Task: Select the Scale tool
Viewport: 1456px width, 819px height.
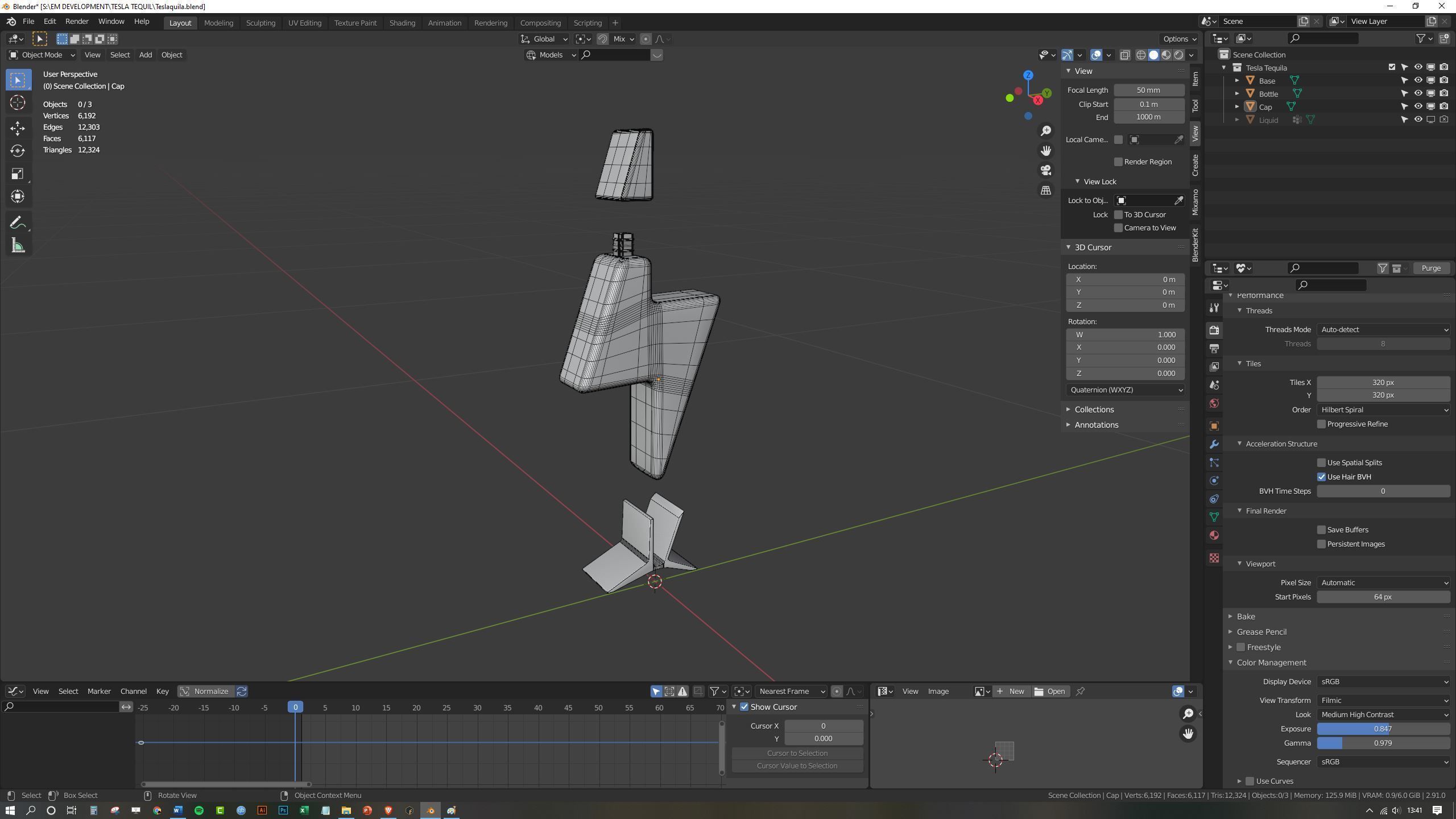Action: (x=17, y=174)
